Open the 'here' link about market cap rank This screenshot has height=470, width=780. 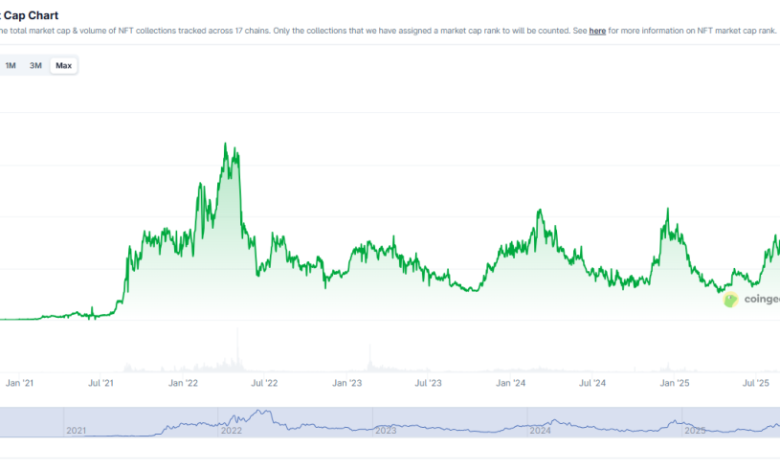point(597,32)
